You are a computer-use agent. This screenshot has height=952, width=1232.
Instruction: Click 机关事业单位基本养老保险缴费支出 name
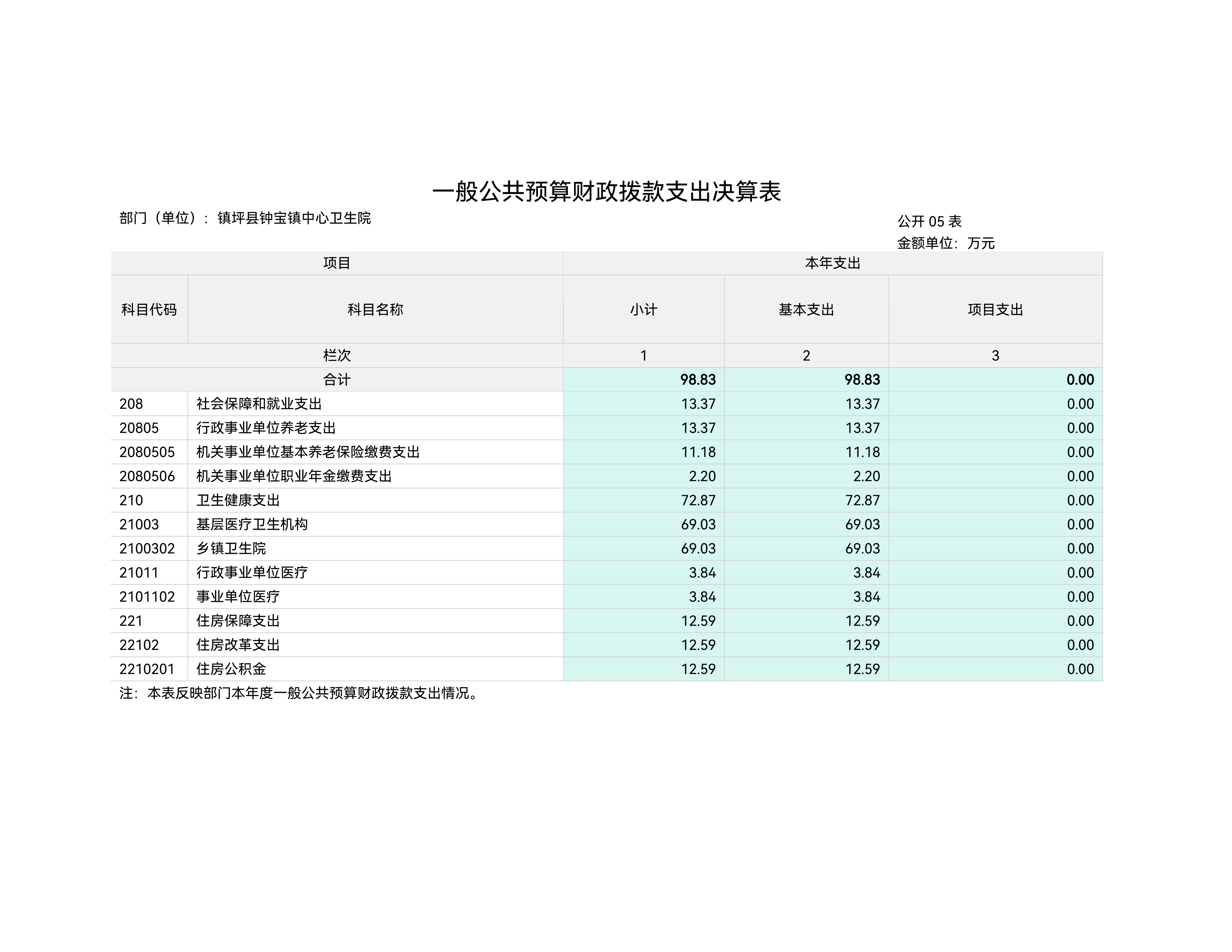tap(308, 452)
